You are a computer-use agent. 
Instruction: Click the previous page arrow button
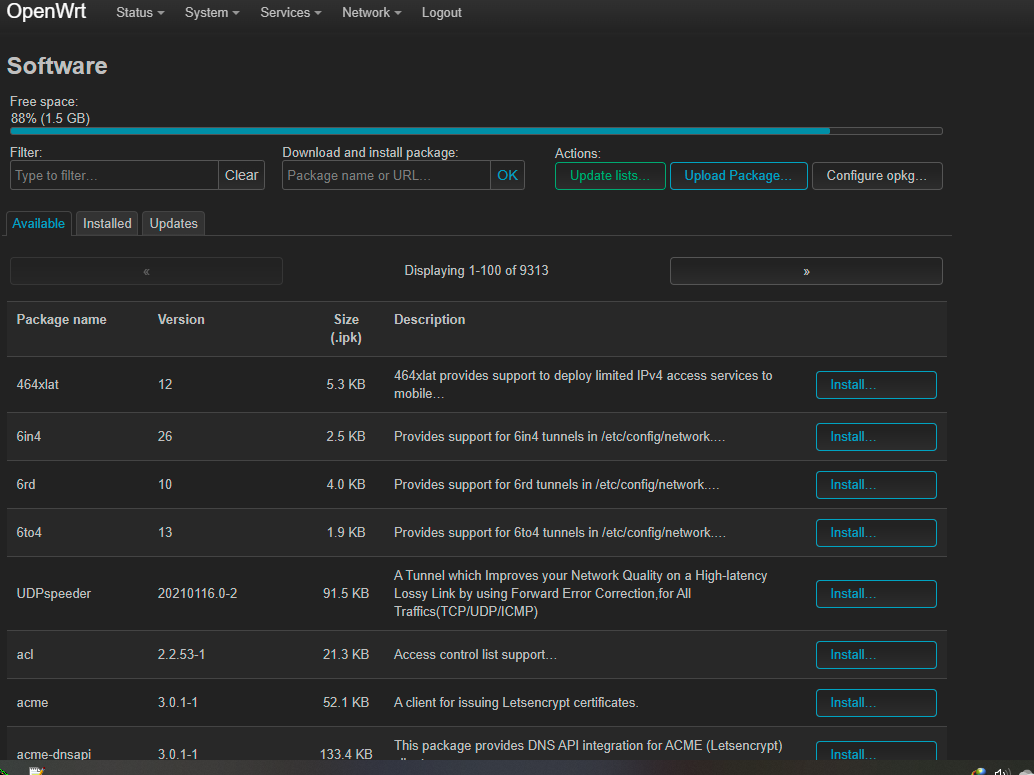click(146, 271)
